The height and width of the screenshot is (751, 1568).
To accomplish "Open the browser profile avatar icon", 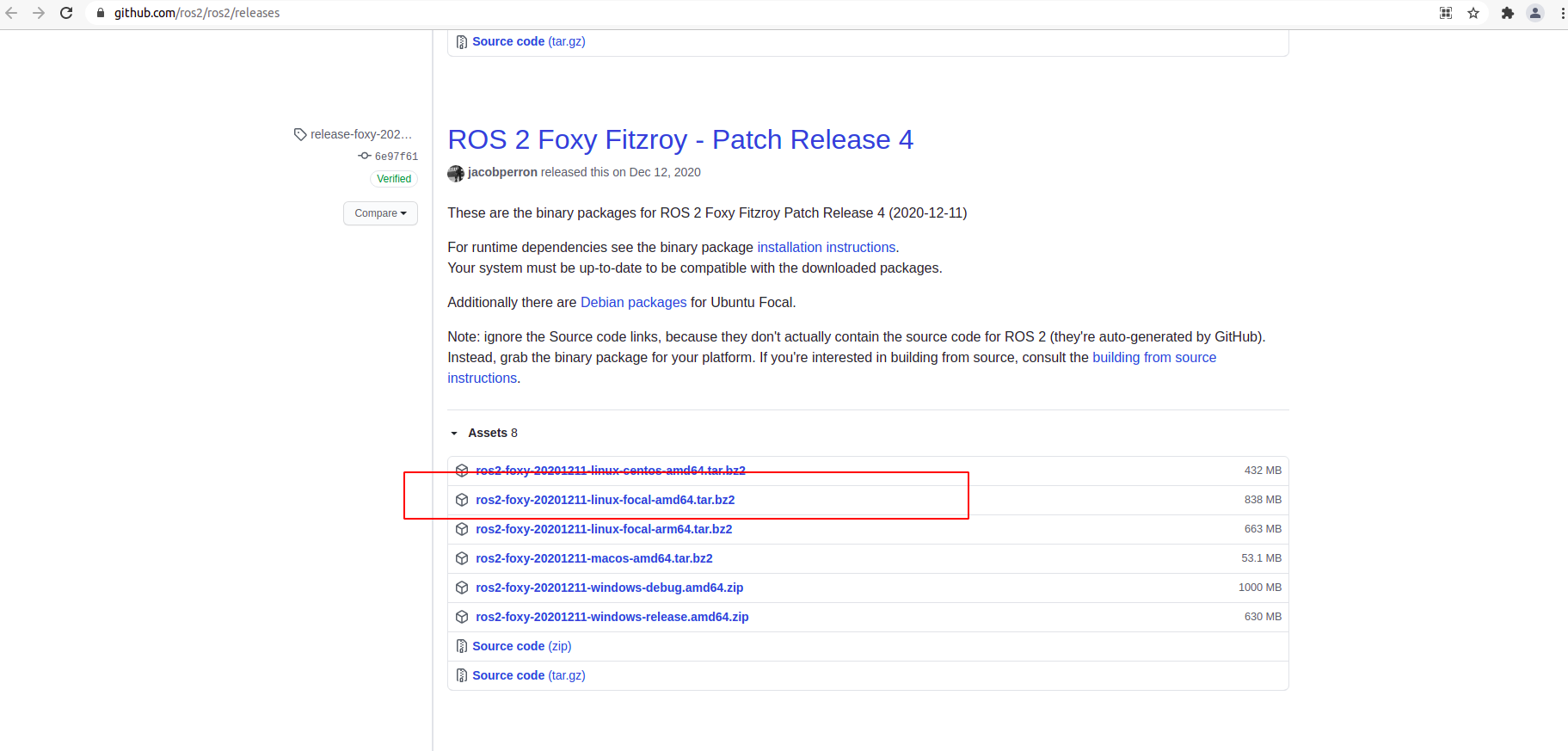I will [x=1534, y=13].
